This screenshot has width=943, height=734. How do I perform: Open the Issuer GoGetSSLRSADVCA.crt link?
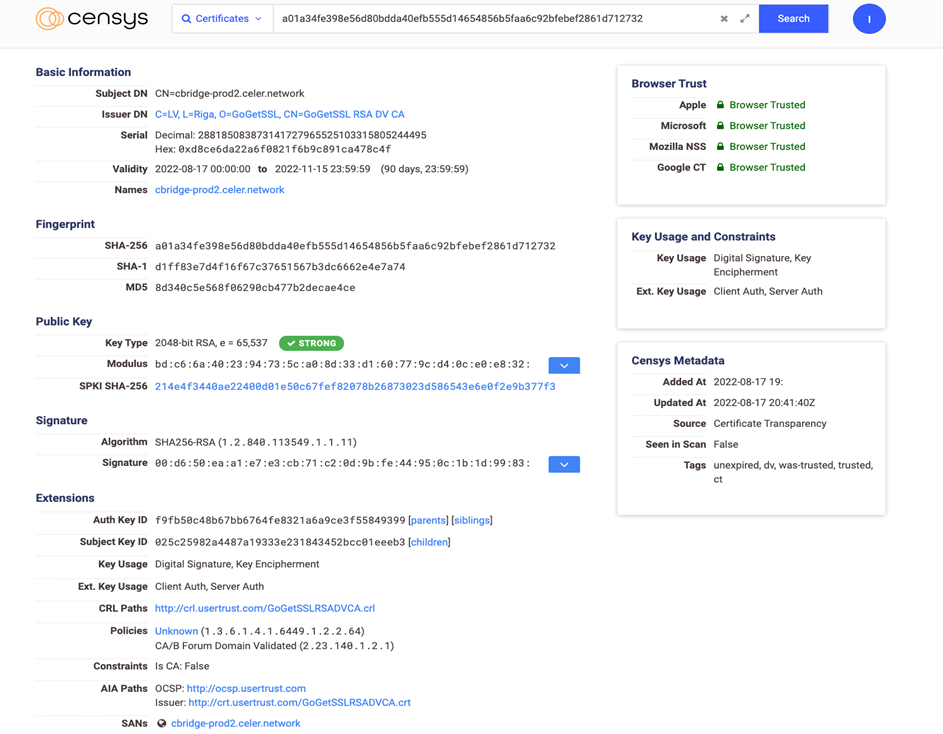(299, 703)
